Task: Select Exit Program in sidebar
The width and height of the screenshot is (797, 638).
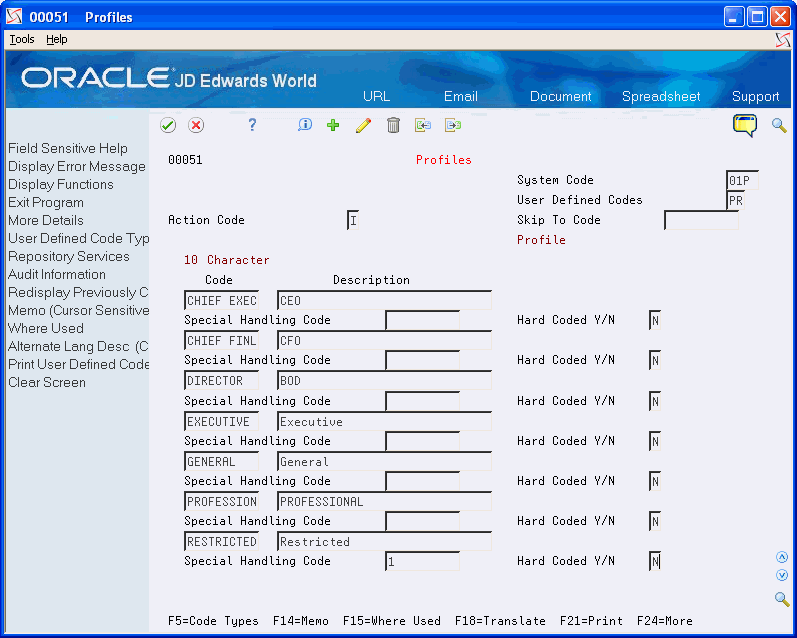Action: pos(46,202)
